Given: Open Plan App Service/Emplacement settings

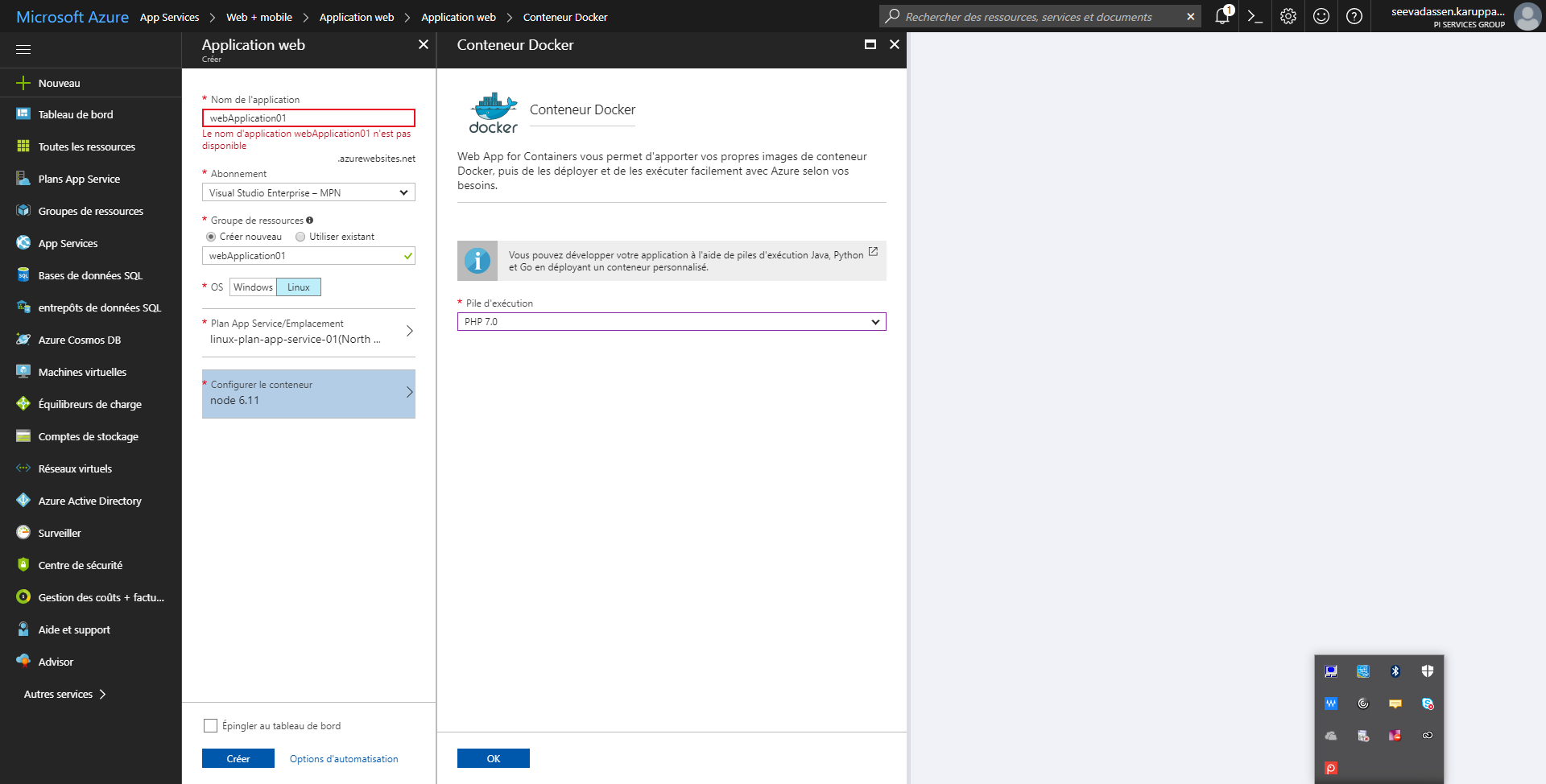Looking at the screenshot, I should click(308, 332).
